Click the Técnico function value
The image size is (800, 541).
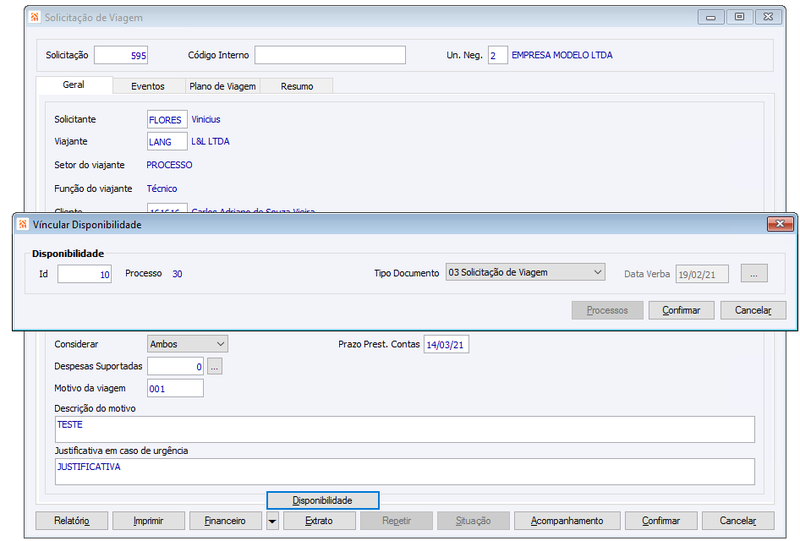coord(162,188)
